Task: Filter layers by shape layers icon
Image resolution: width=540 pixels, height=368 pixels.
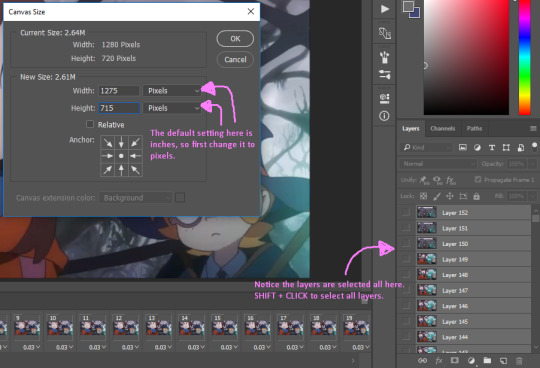Action: pos(506,147)
